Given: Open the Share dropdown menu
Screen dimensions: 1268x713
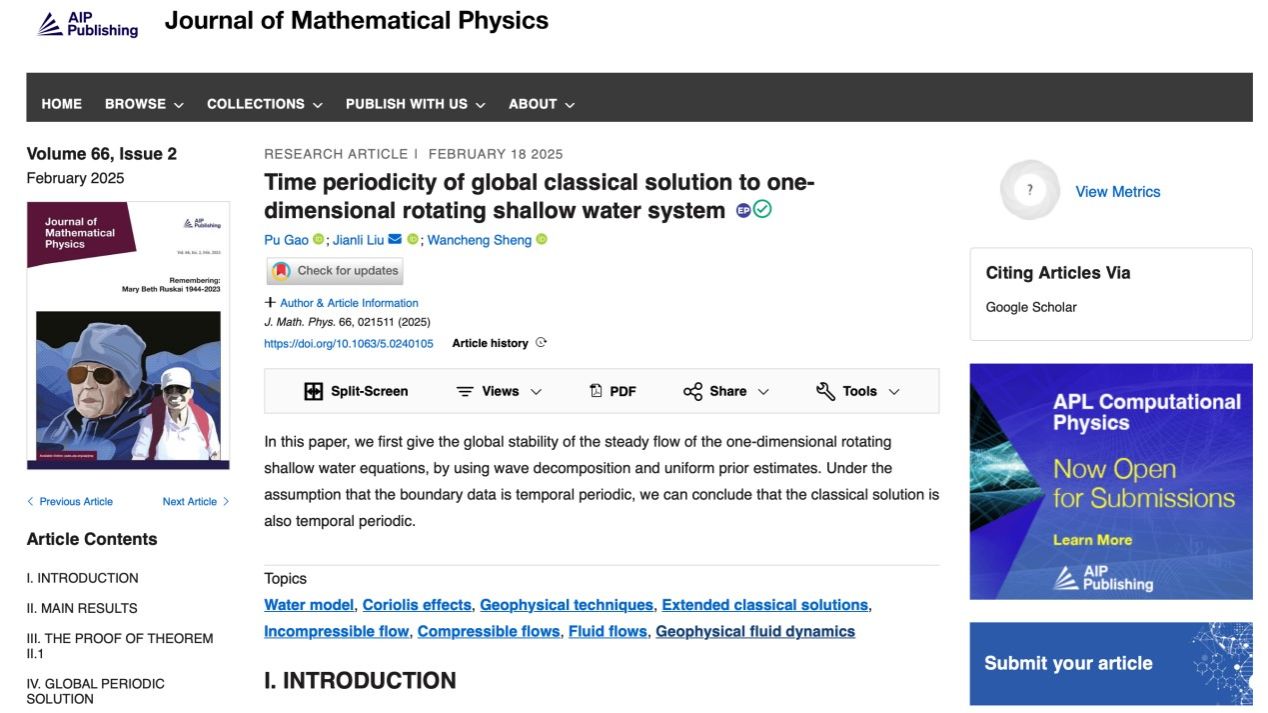Looking at the screenshot, I should (726, 391).
